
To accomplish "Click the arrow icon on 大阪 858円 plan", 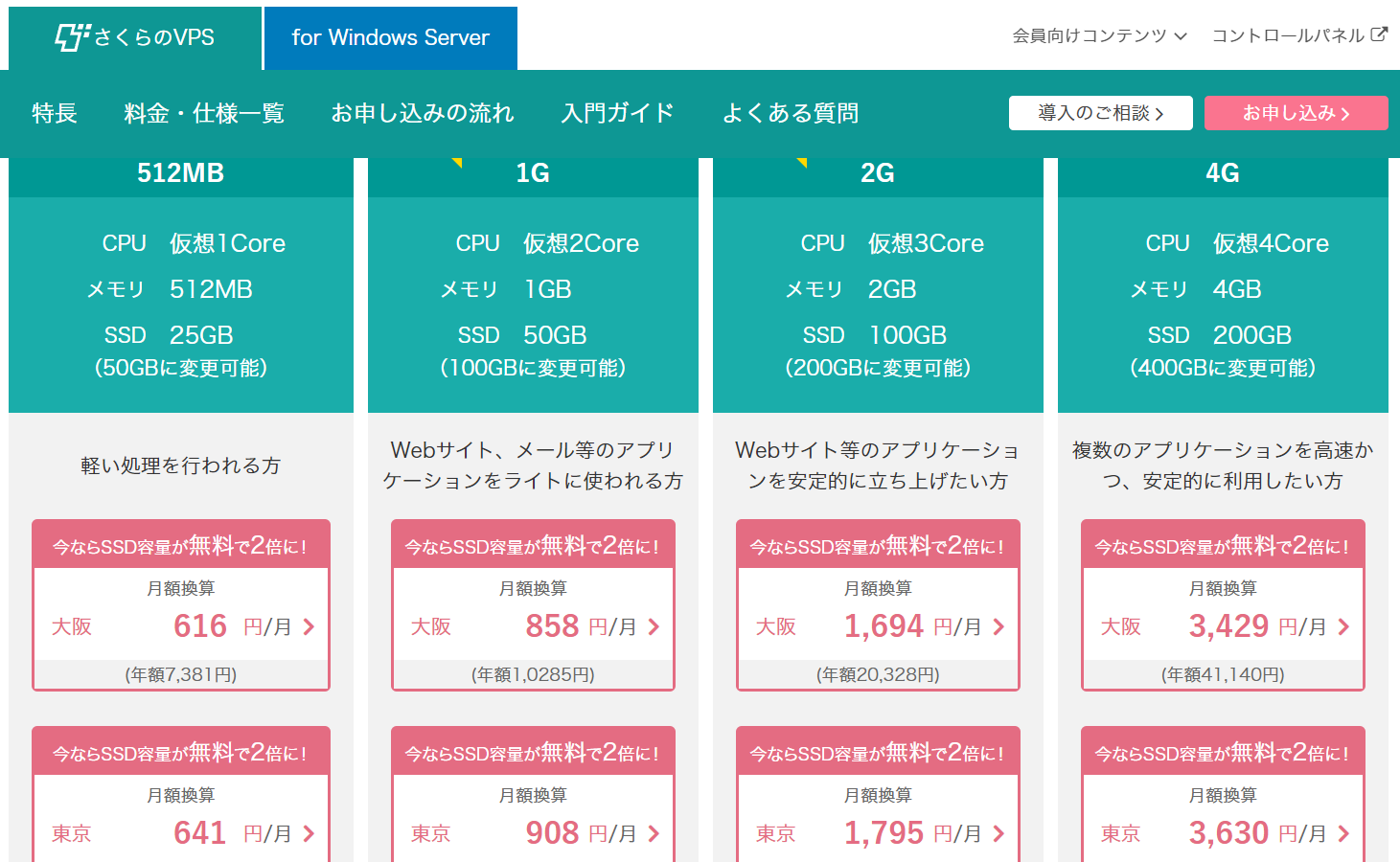I will 654,626.
